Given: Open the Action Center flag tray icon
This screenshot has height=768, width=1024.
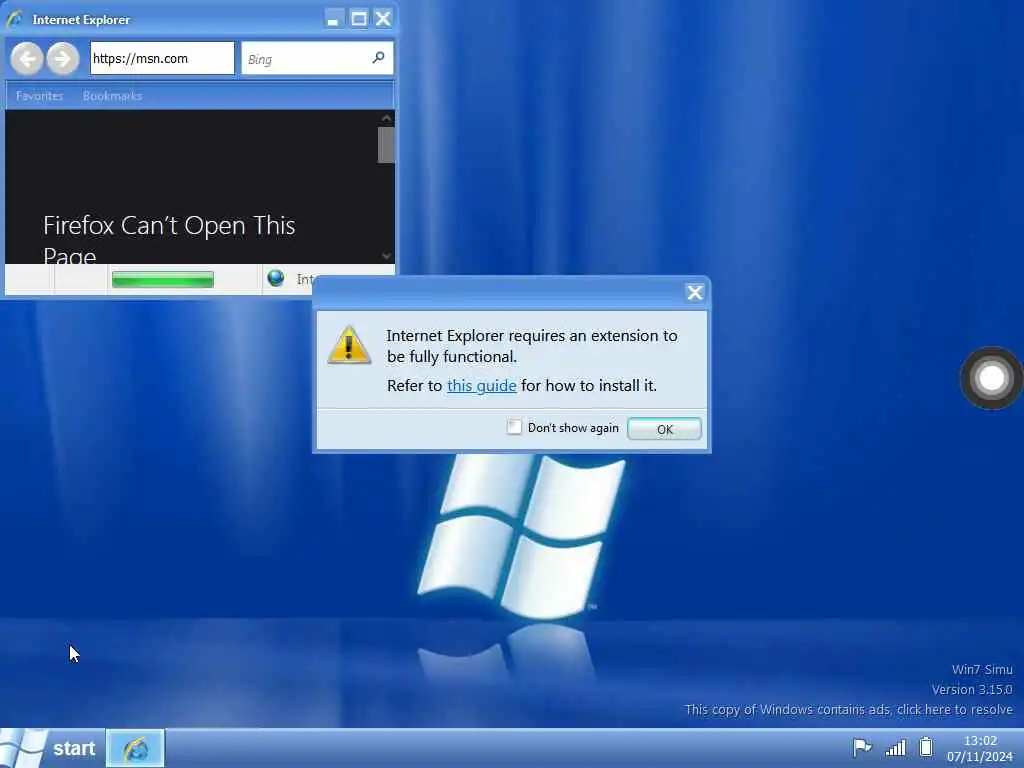Looking at the screenshot, I should pos(862,747).
